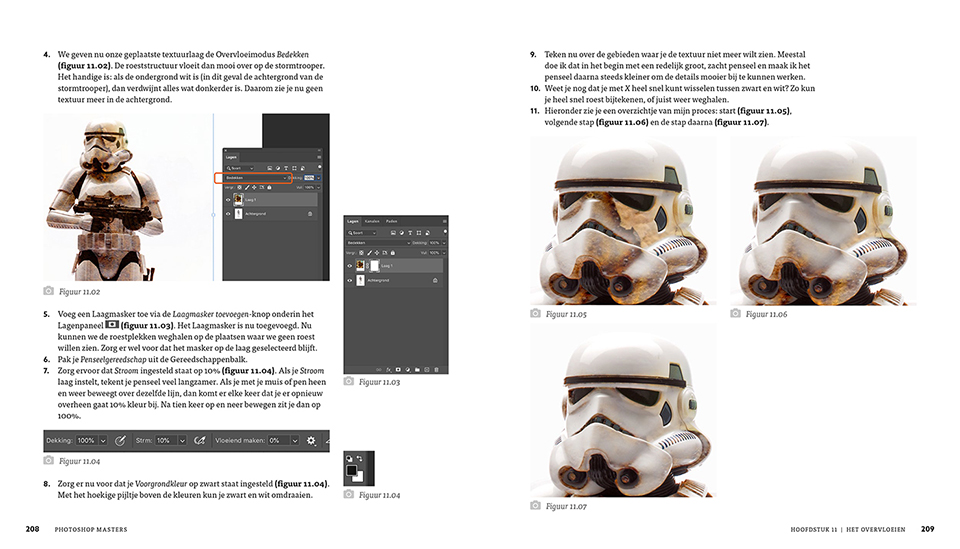Toggle the Achtergrond lock in figure 11.03 panel

[x=435, y=280]
